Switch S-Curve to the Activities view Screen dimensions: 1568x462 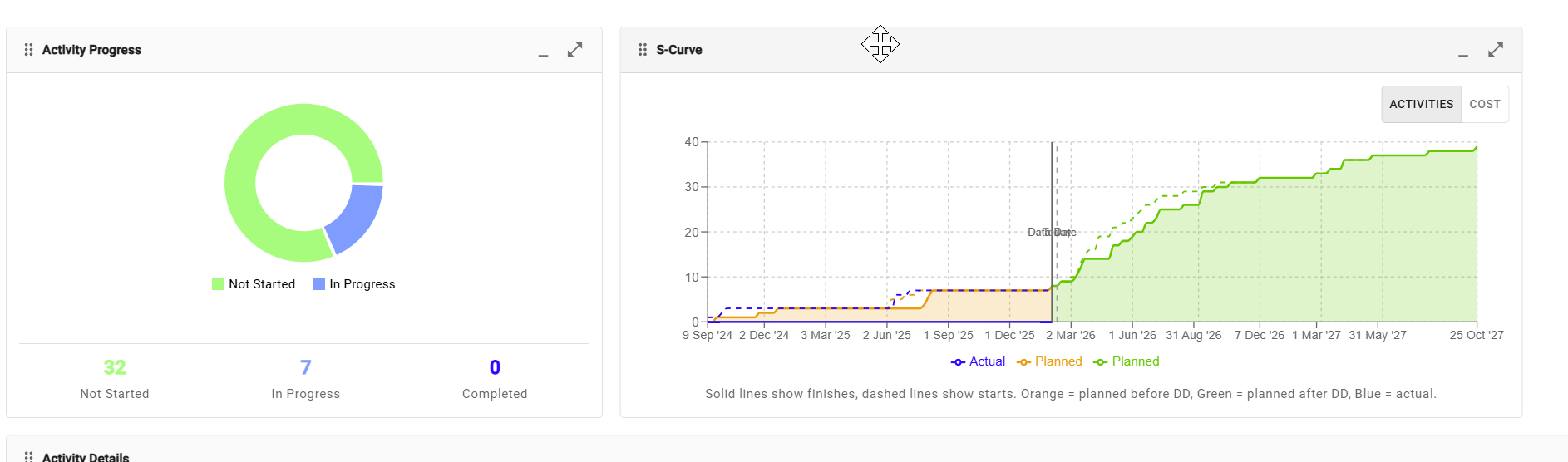click(x=1421, y=105)
